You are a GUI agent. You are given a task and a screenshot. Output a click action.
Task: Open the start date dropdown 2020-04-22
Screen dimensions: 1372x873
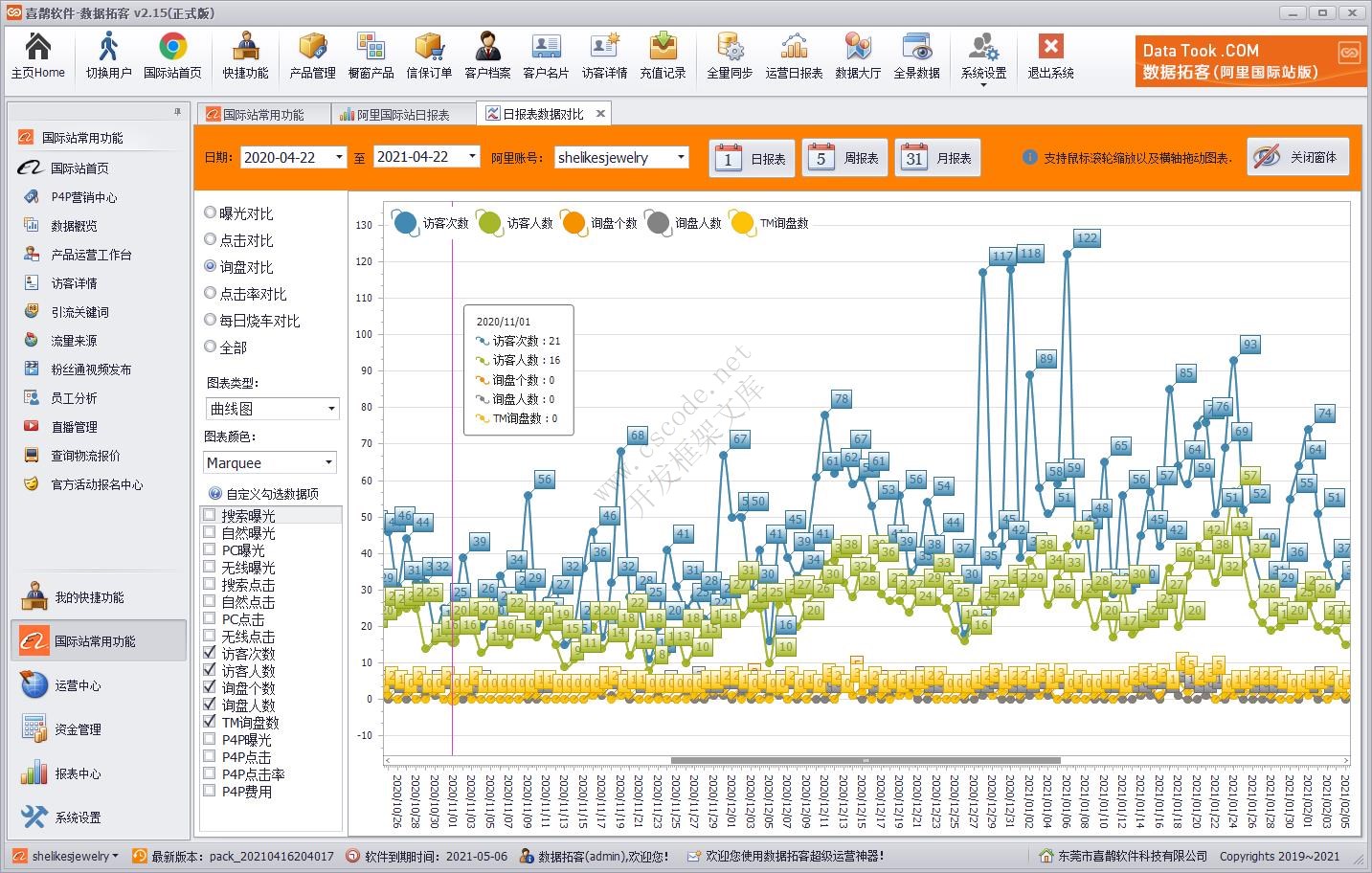tap(338, 157)
